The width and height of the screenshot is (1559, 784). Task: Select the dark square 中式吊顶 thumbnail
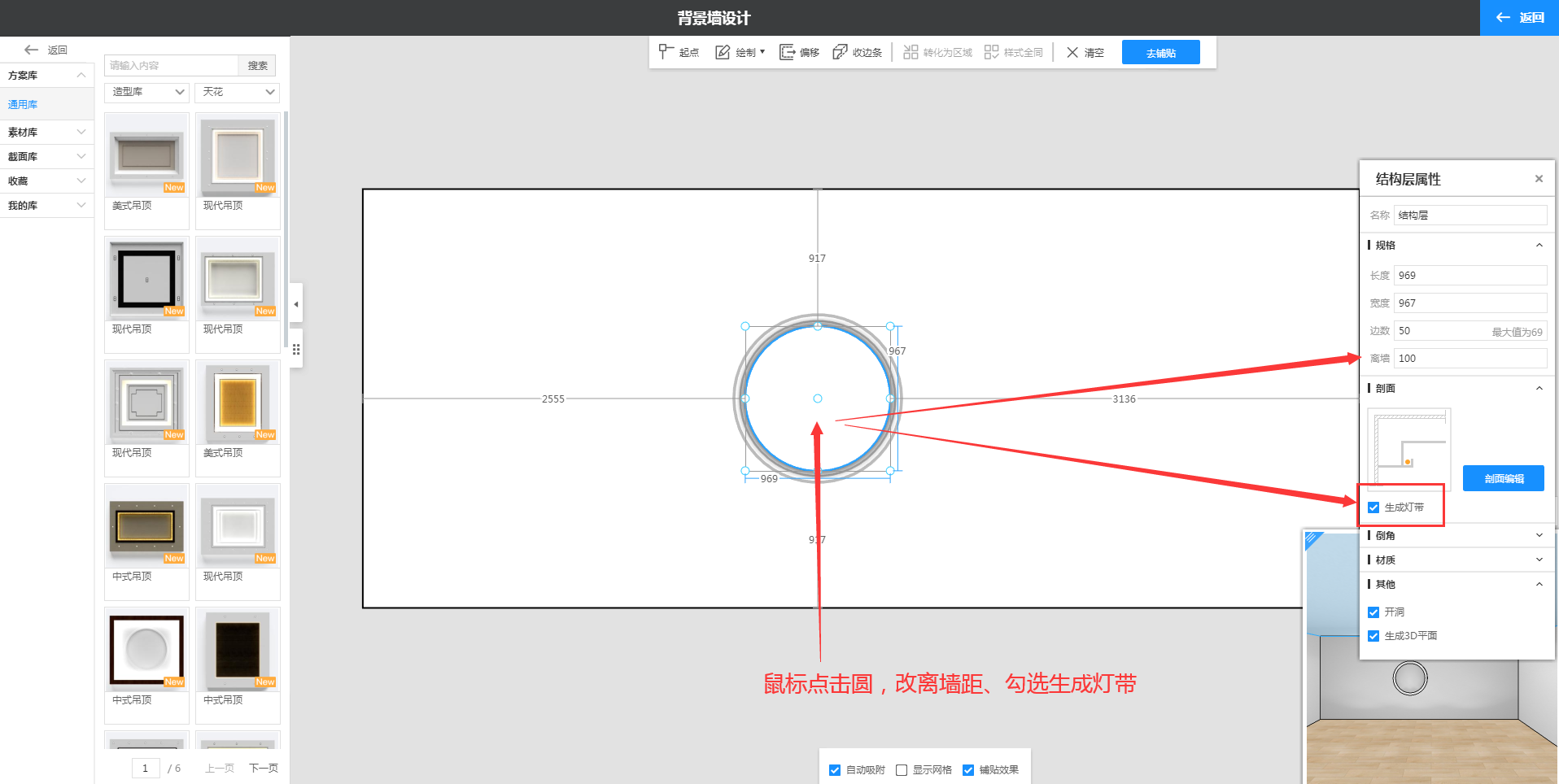coord(238,649)
